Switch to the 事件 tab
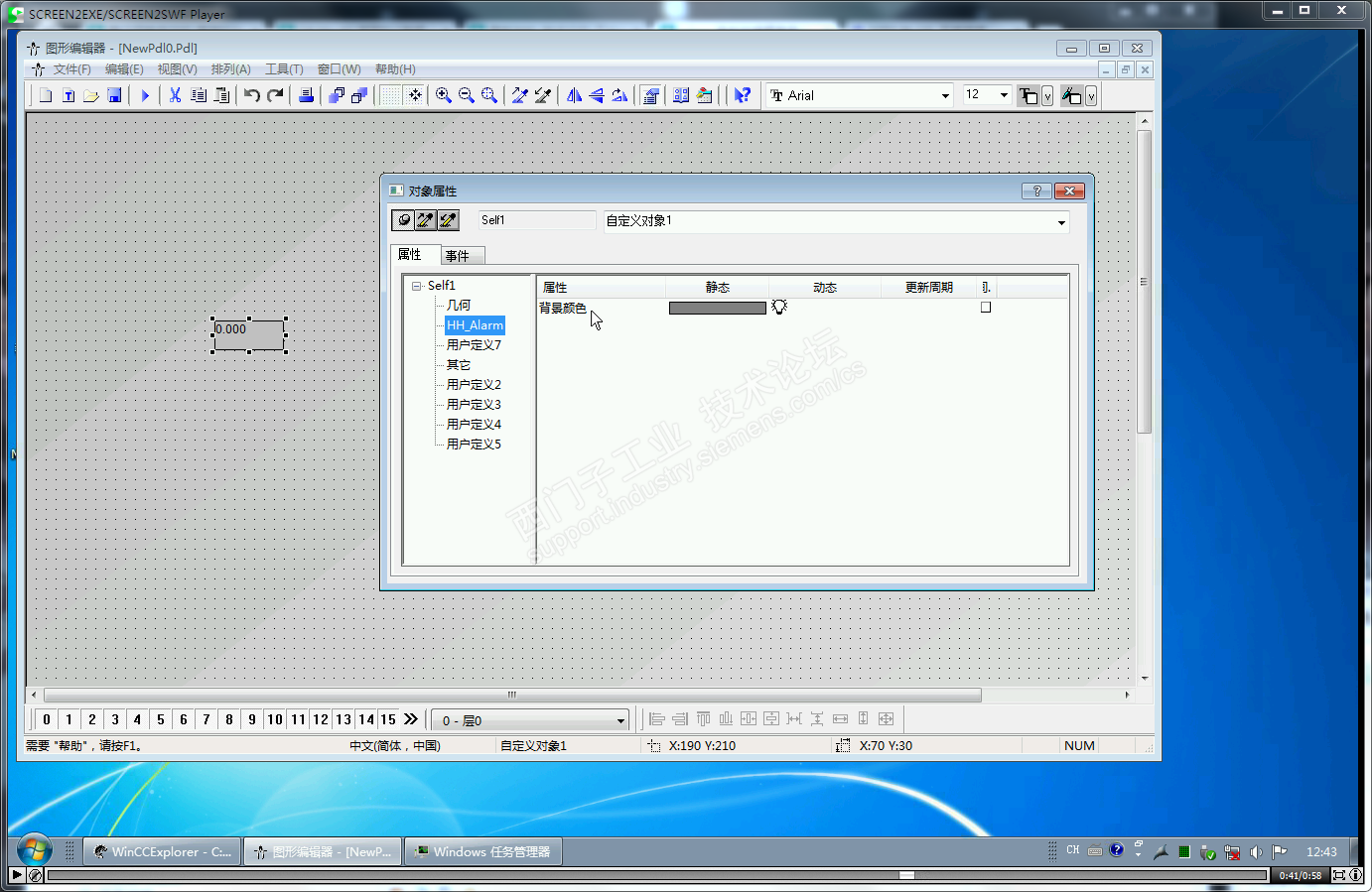The width and height of the screenshot is (1372, 892). pyautogui.click(x=462, y=256)
